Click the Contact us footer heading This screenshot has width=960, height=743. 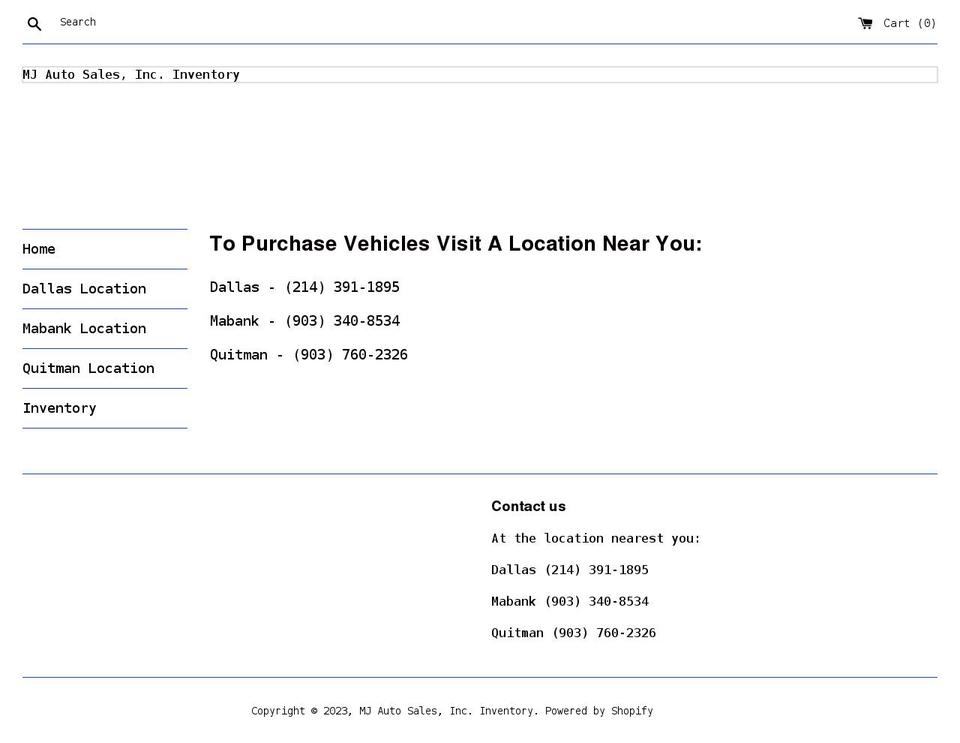click(x=528, y=506)
